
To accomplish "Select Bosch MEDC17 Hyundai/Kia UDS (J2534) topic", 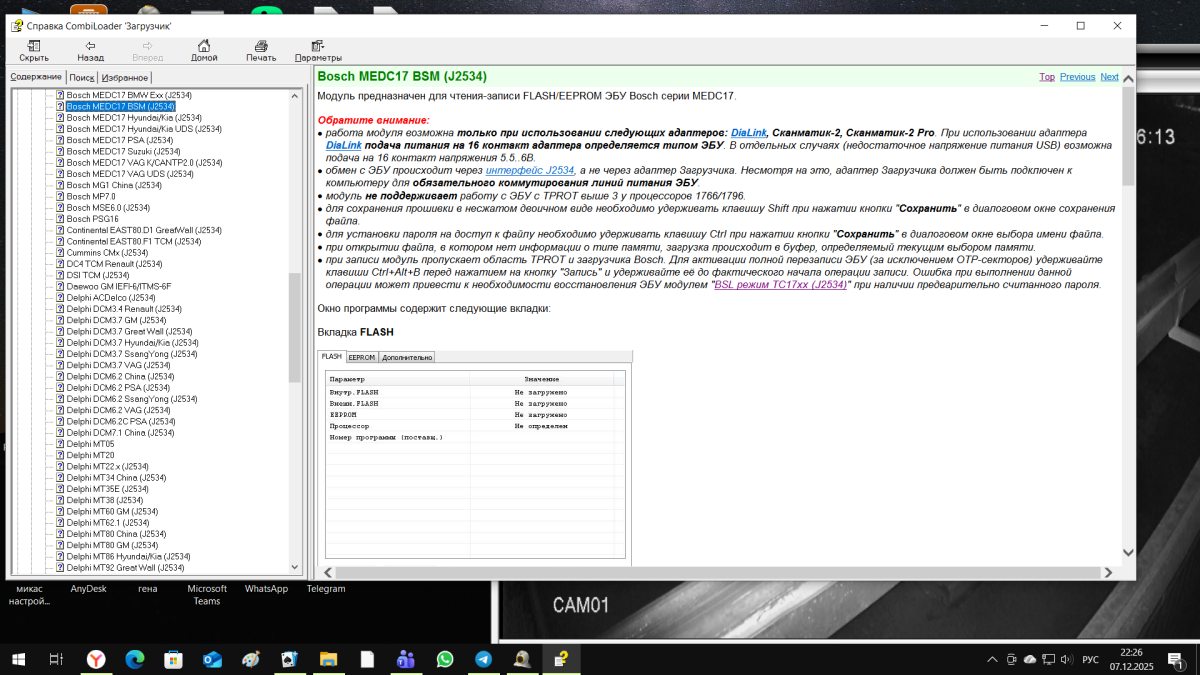I will pyautogui.click(x=144, y=129).
